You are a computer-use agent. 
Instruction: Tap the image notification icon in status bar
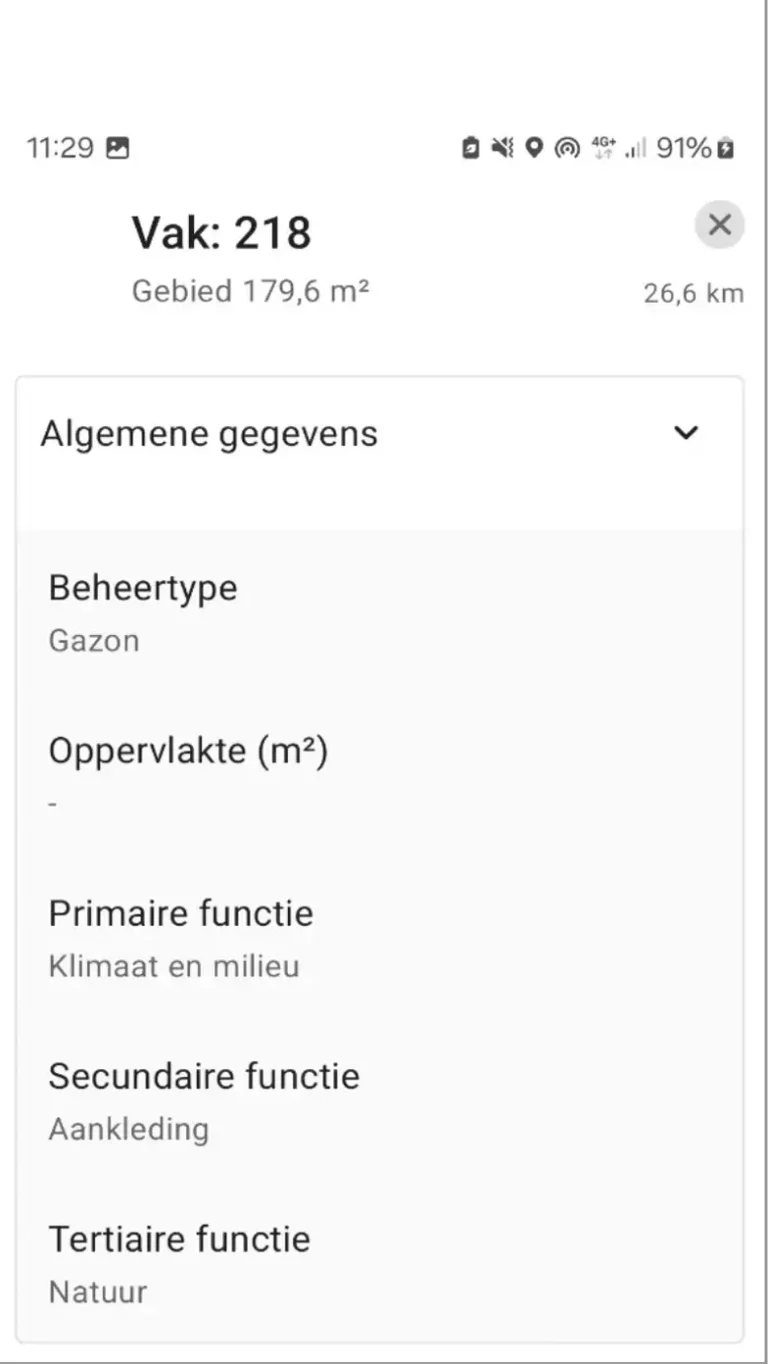[118, 149]
